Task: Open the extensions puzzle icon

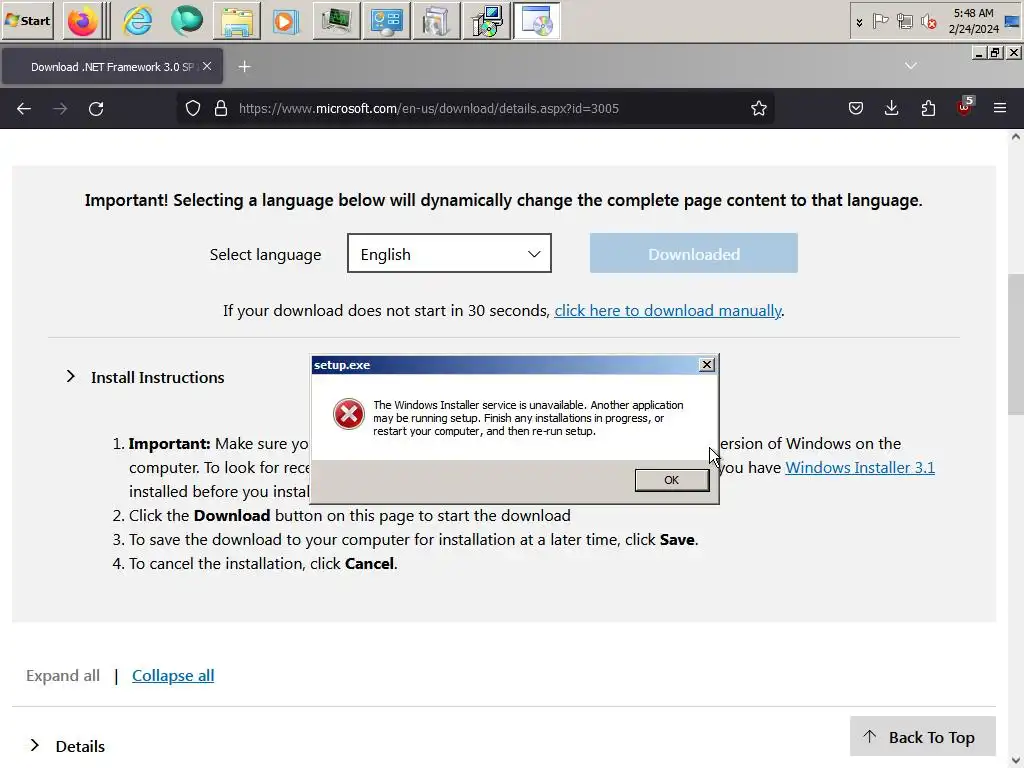Action: [x=928, y=108]
